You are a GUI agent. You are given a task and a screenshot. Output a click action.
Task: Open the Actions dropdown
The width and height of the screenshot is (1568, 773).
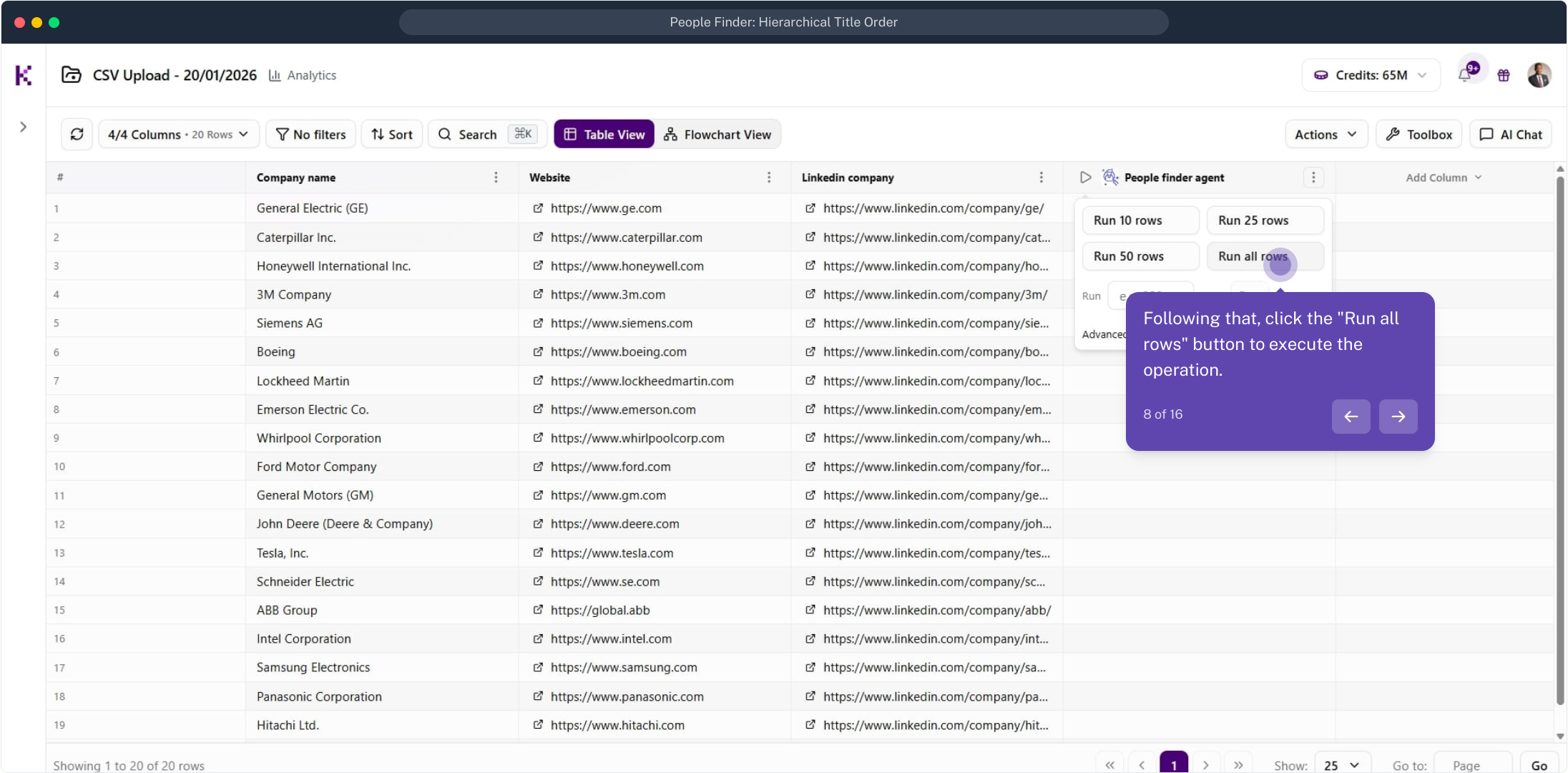pyautogui.click(x=1326, y=135)
